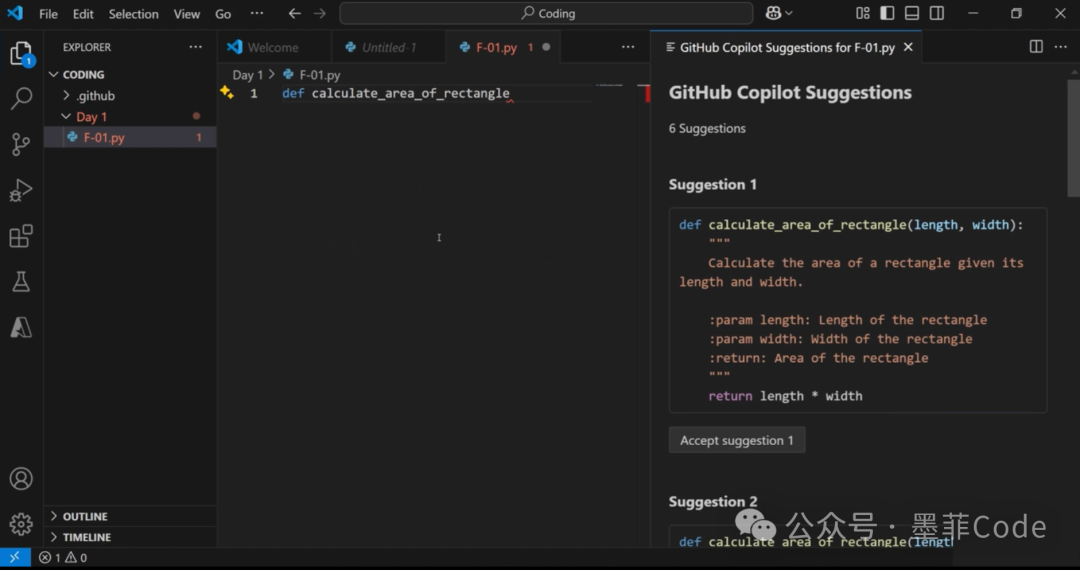Open the Explorer view in activity bar
Screen dimensions: 1080x570
21,54
